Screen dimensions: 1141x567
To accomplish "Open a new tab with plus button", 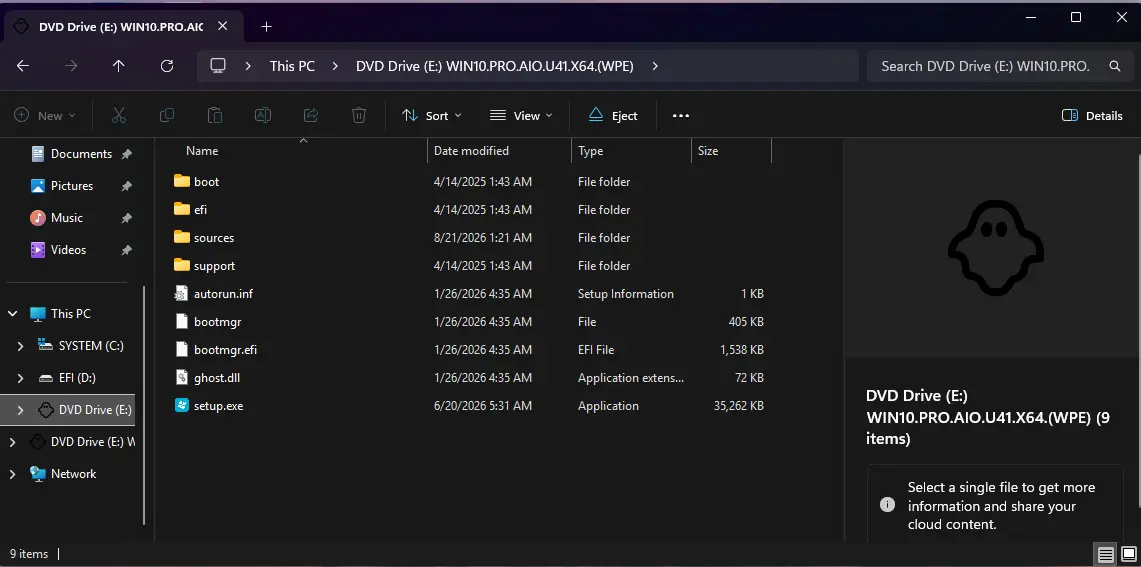I will point(266,27).
